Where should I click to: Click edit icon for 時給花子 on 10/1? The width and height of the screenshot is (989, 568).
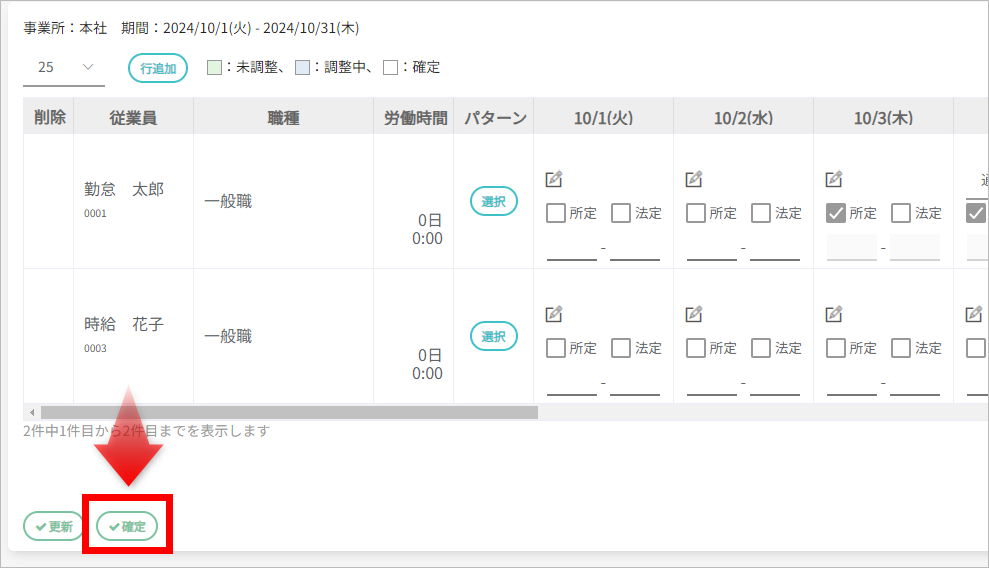point(554,315)
